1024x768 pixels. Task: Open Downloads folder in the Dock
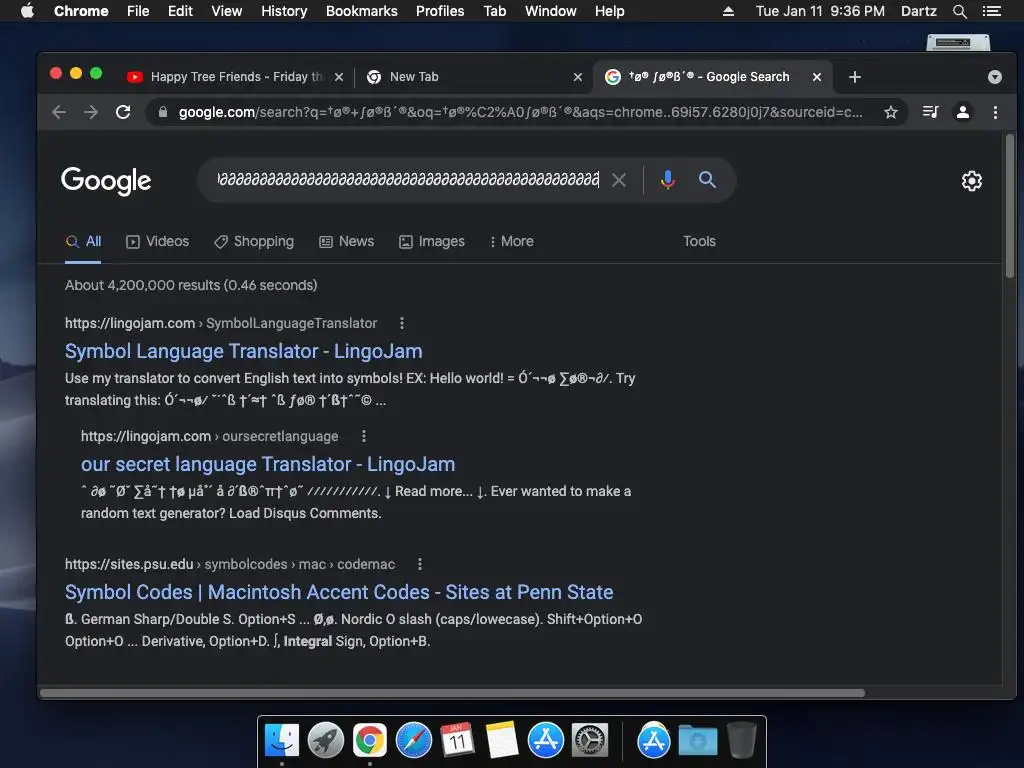pyautogui.click(x=697, y=741)
